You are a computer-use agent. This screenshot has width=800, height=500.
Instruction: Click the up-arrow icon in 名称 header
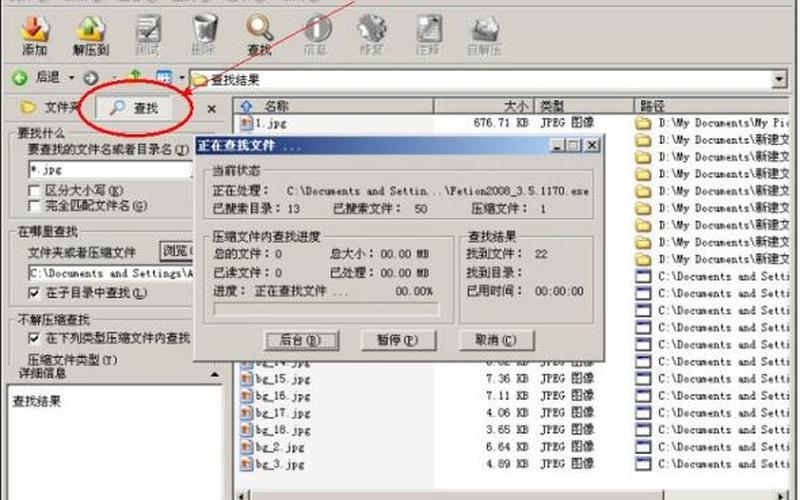247,106
